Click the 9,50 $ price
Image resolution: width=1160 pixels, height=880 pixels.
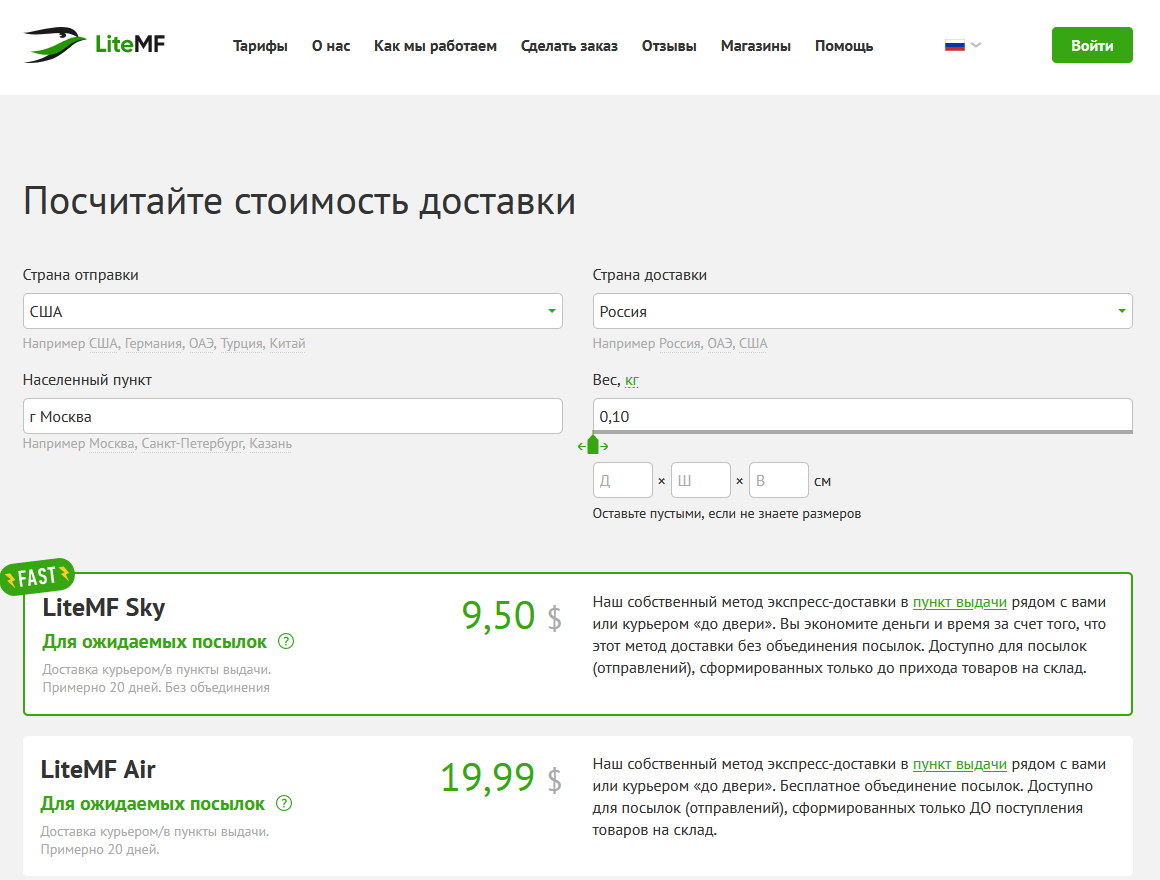(x=511, y=616)
